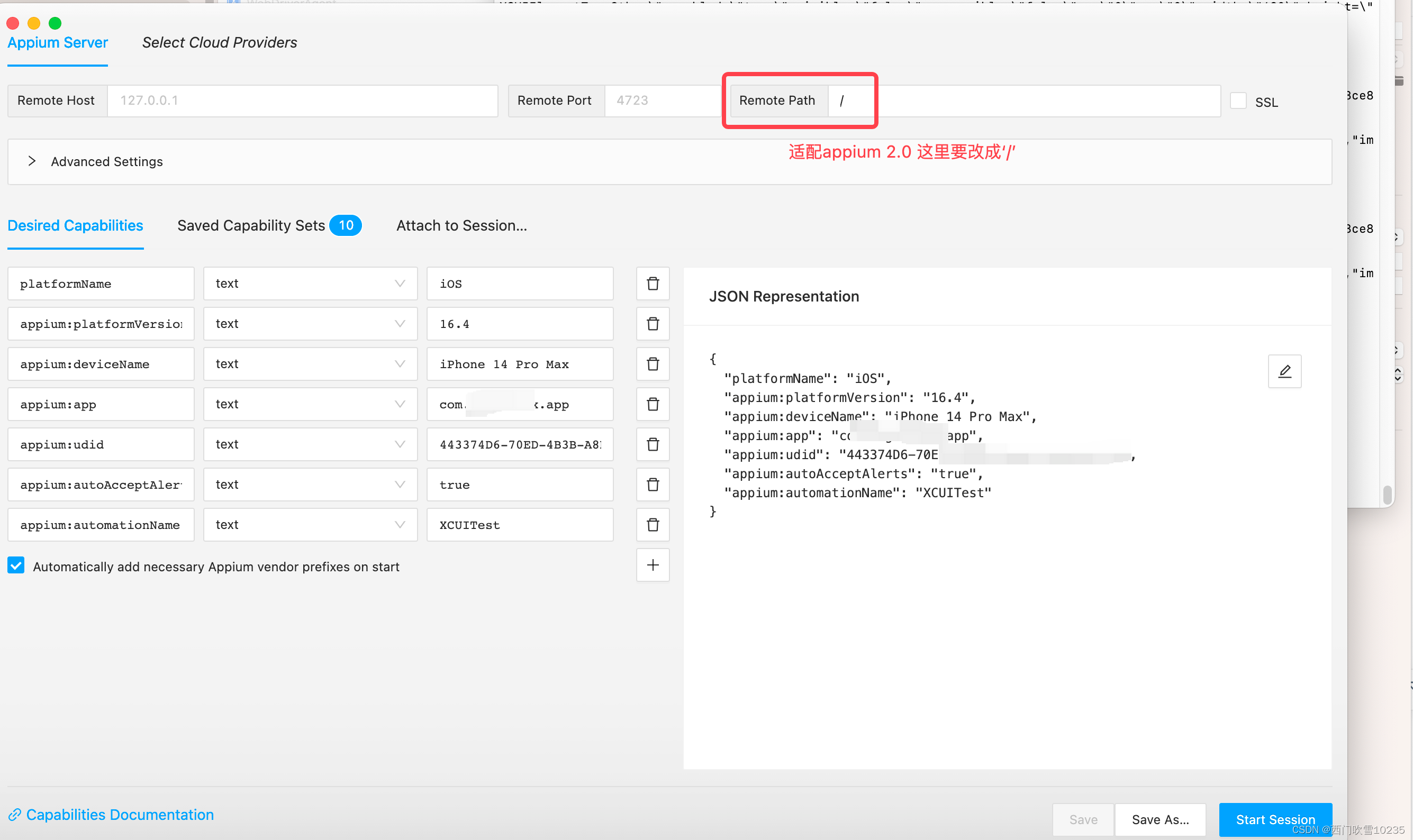Click the "appium:autoAcceptAlerts": "true" JSON line
1413x840 pixels.
[x=854, y=474]
